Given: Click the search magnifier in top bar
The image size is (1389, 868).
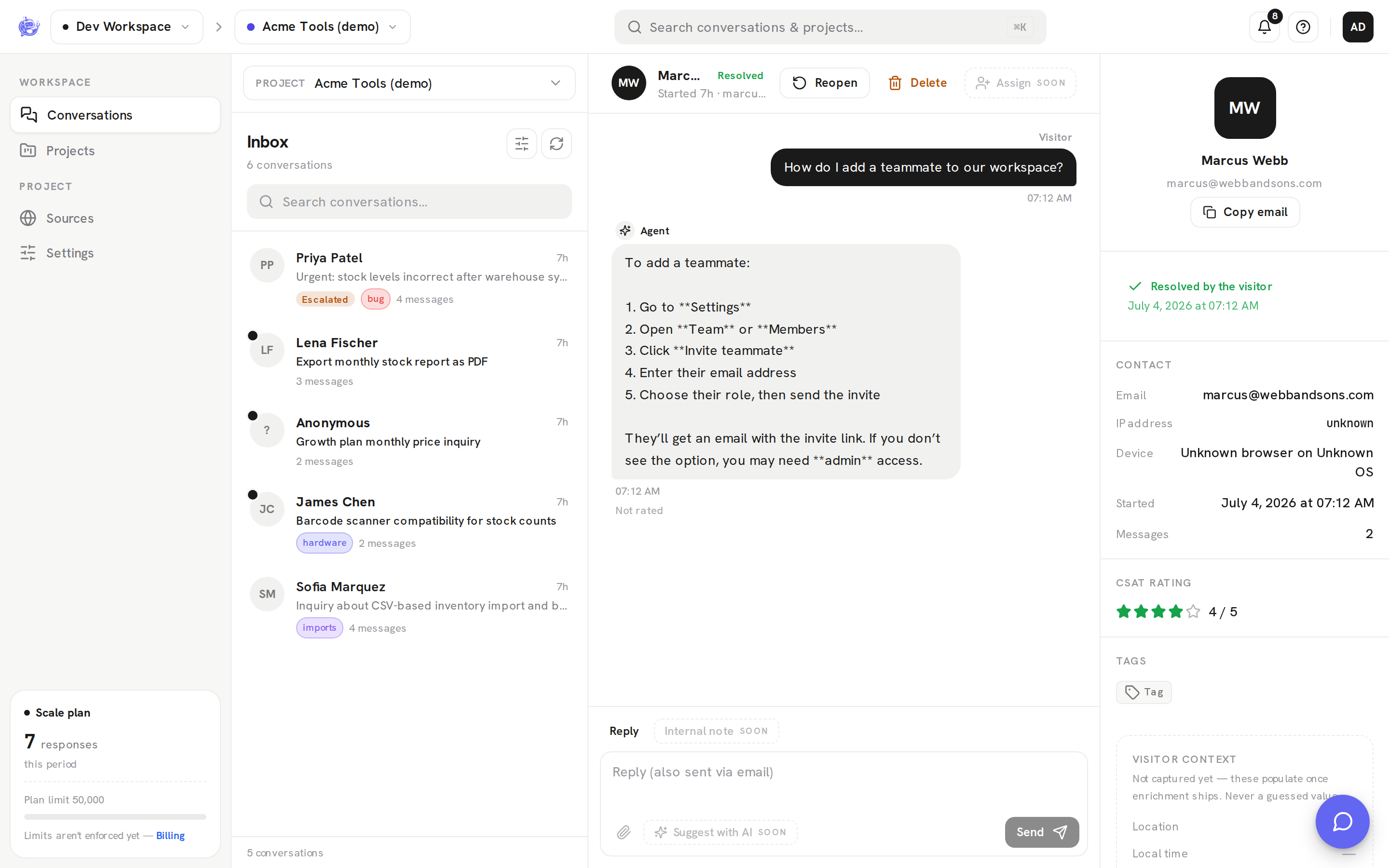Looking at the screenshot, I should (x=634, y=27).
